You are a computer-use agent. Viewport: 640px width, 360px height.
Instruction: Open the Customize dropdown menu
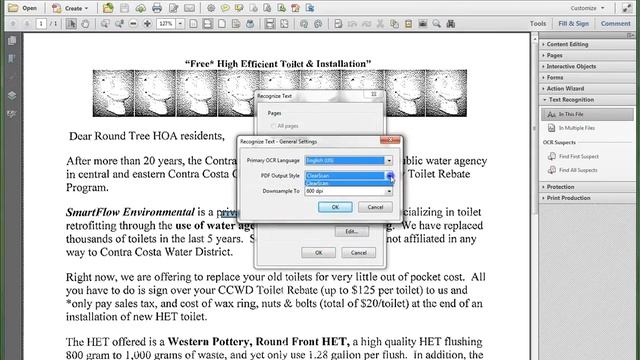[587, 8]
